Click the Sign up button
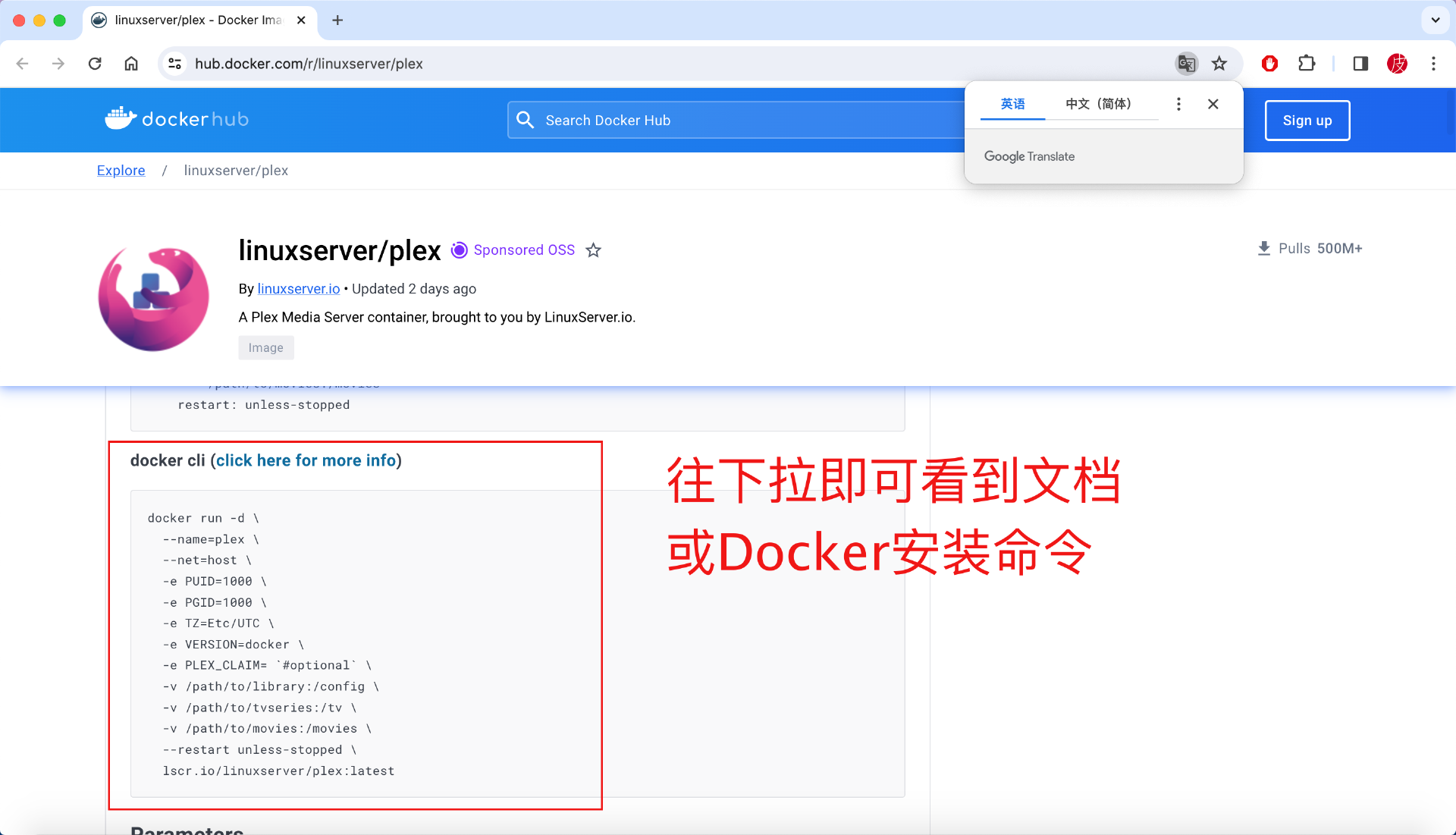Viewport: 1456px width, 835px height. [1307, 120]
